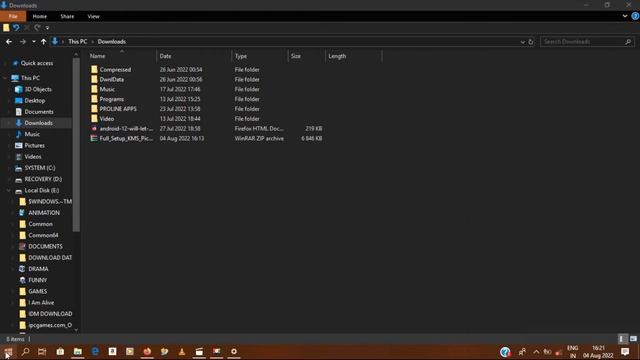This screenshot has height=360, width=640.
Task: Go back using navigation arrow
Action: [9, 42]
